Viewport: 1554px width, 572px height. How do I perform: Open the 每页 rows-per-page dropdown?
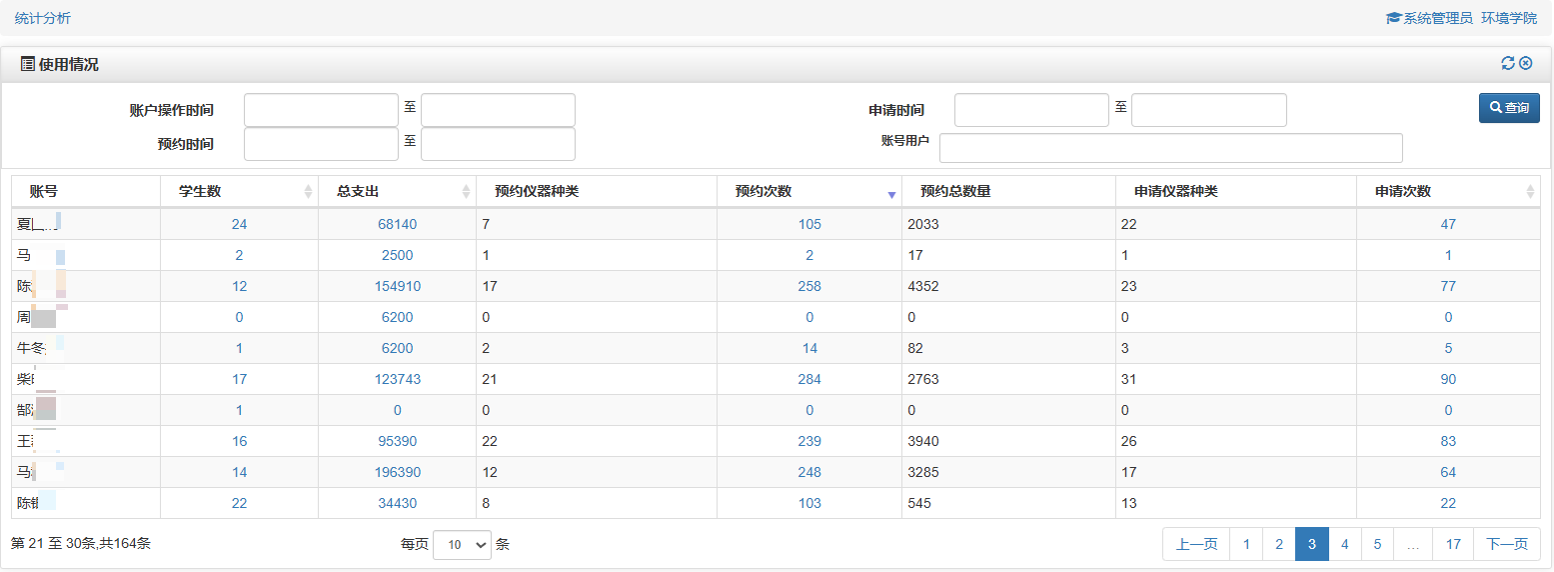coord(462,545)
